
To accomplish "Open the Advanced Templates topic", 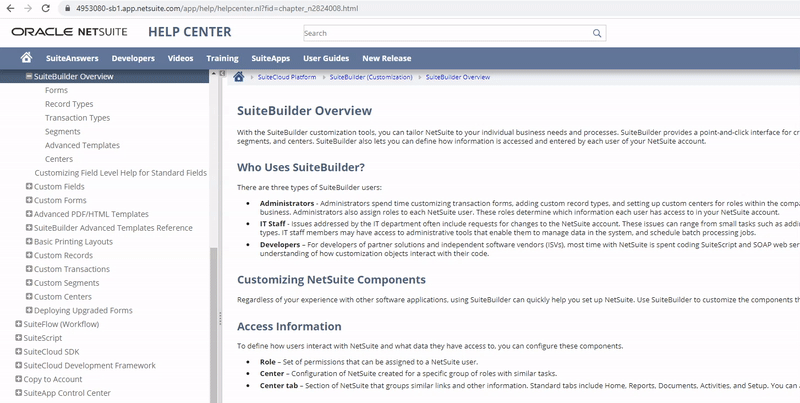I will click(82, 145).
